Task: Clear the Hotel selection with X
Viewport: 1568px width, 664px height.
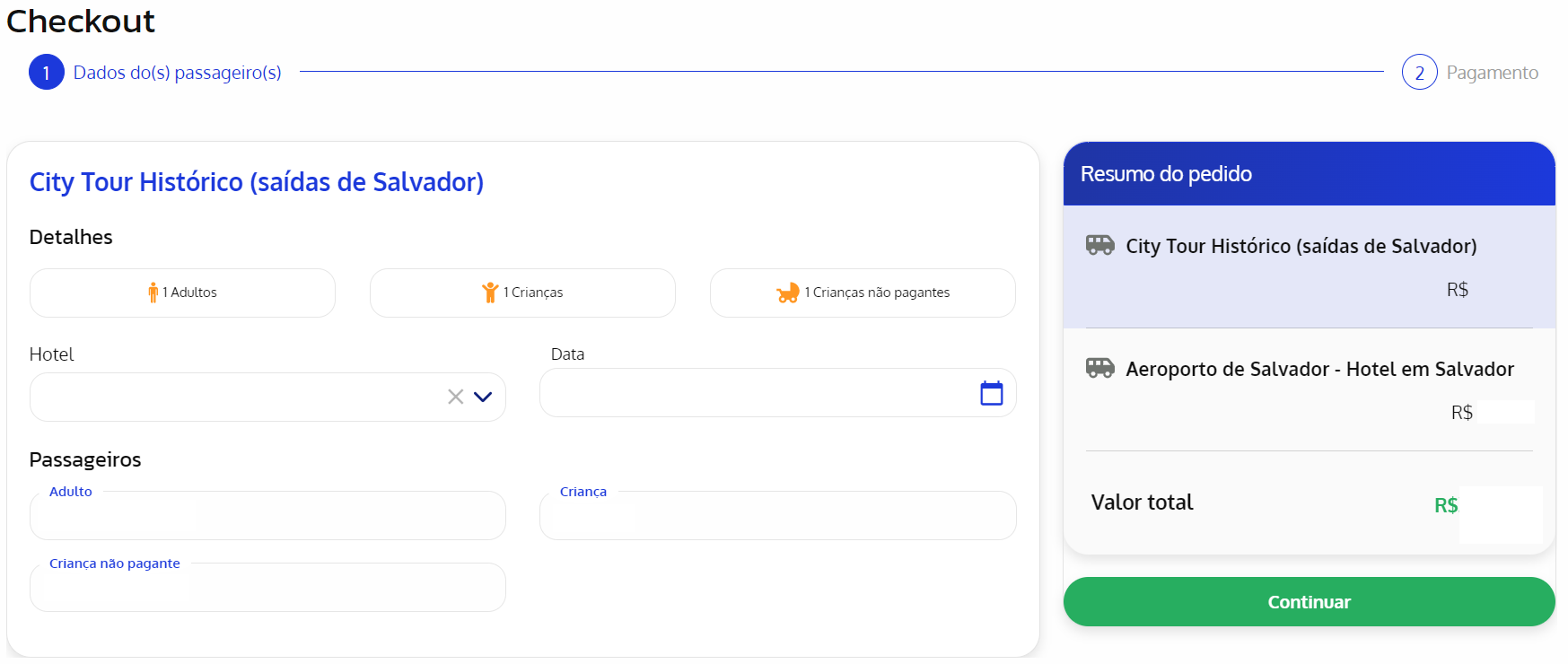Action: tap(456, 397)
